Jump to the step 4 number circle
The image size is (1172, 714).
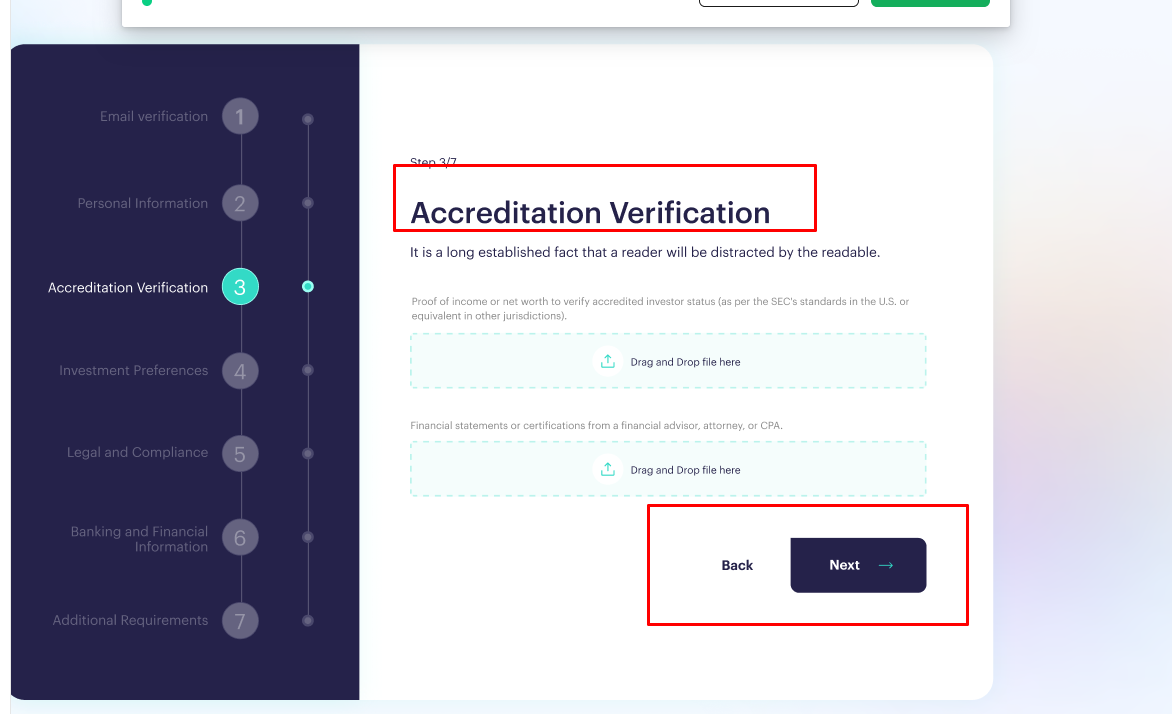(240, 371)
